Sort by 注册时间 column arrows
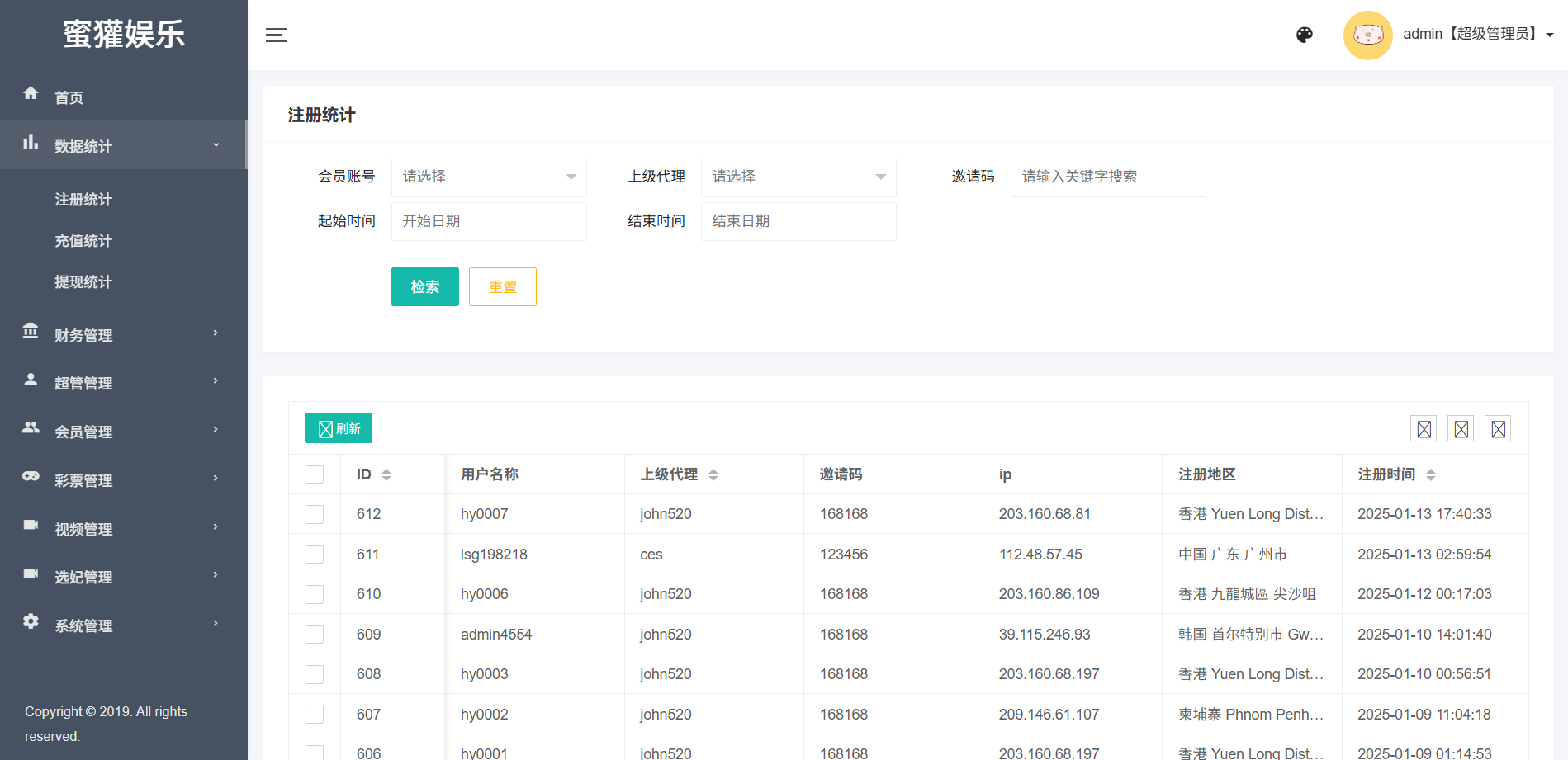Screen dimensions: 1568x760 (x=1431, y=474)
